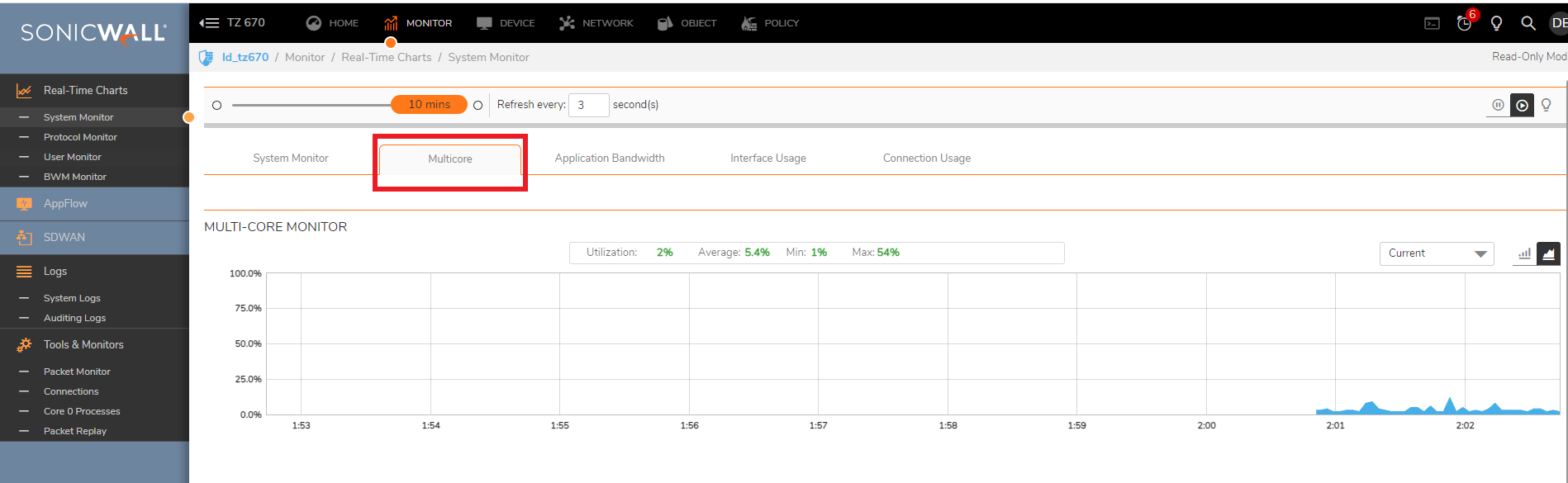
Task: Click the lightbulb tips icon in header
Action: [x=1496, y=23]
